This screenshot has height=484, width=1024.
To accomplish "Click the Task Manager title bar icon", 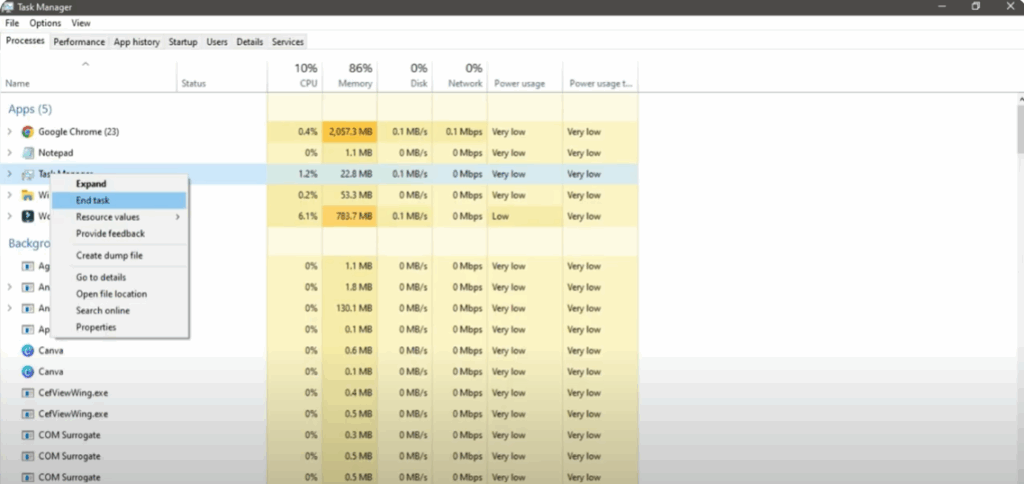I will pyautogui.click(x=7, y=7).
